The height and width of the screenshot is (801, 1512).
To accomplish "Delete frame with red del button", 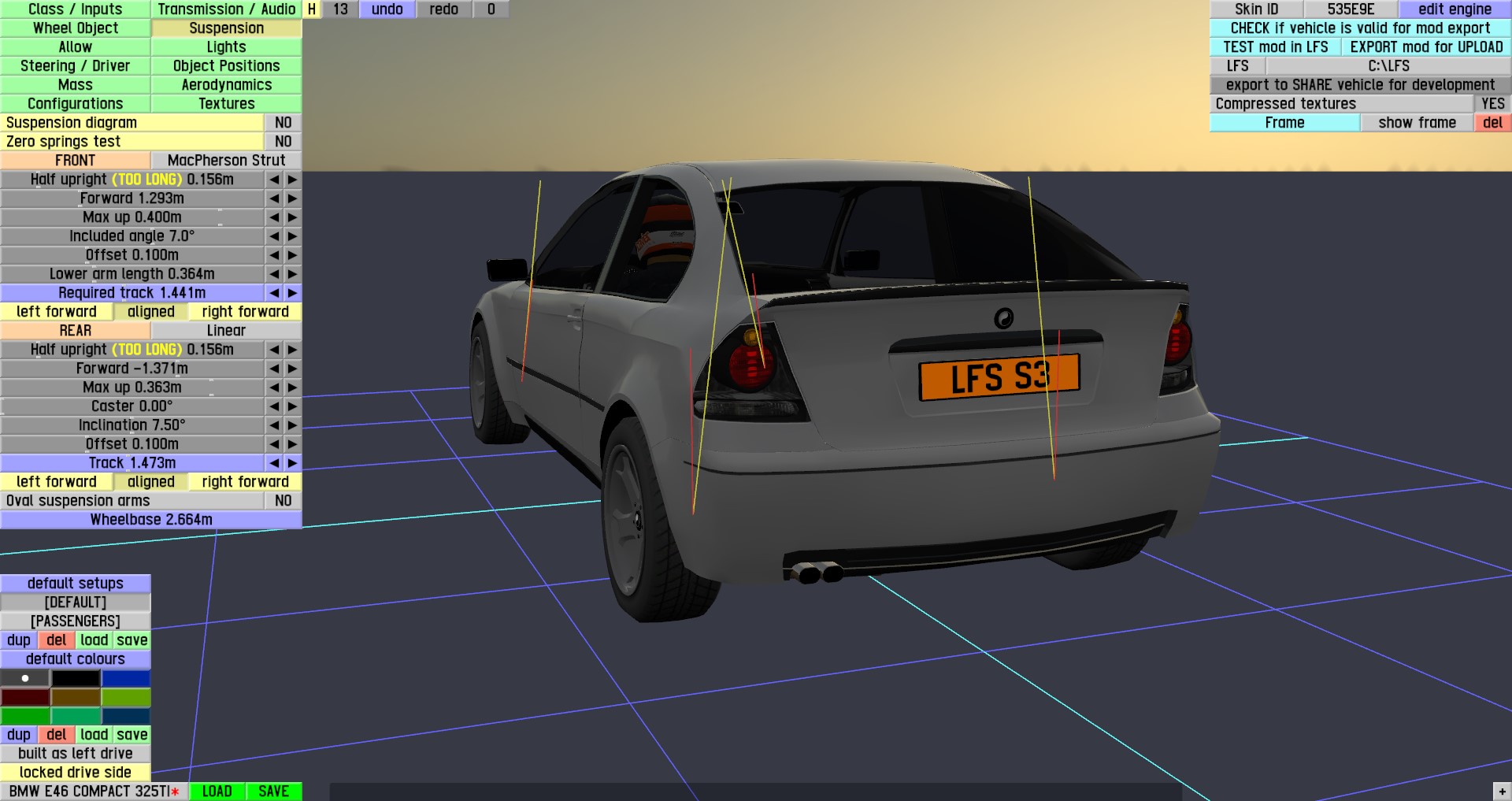I will (1493, 123).
